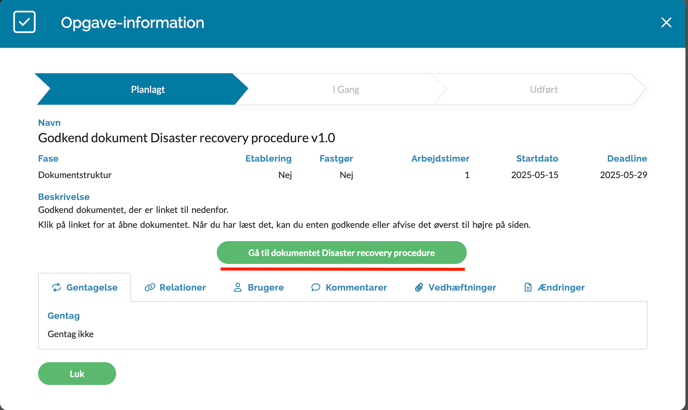Click the Gentag ikke repetition value
688x410 pixels.
click(71, 334)
